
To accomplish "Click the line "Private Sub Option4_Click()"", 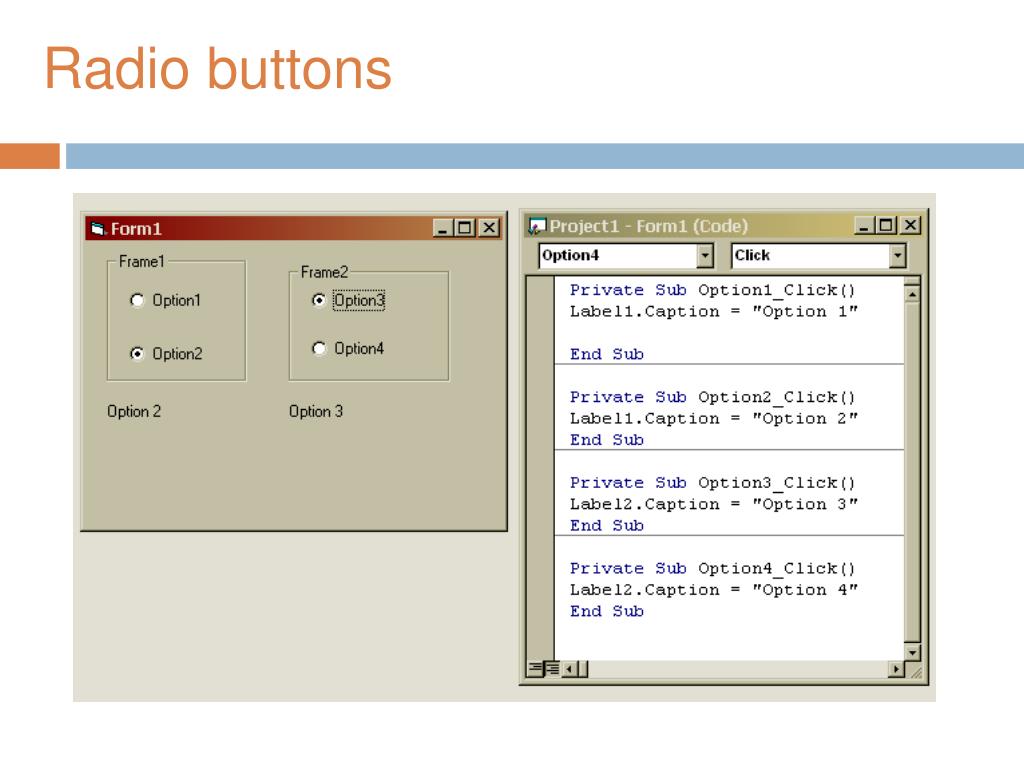I will (712, 568).
